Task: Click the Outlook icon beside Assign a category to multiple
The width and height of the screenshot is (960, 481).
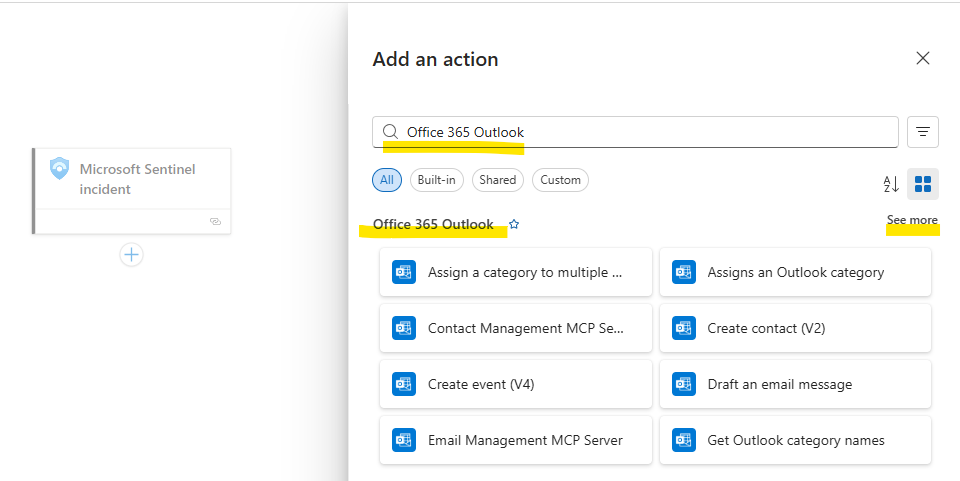Action: (x=404, y=272)
